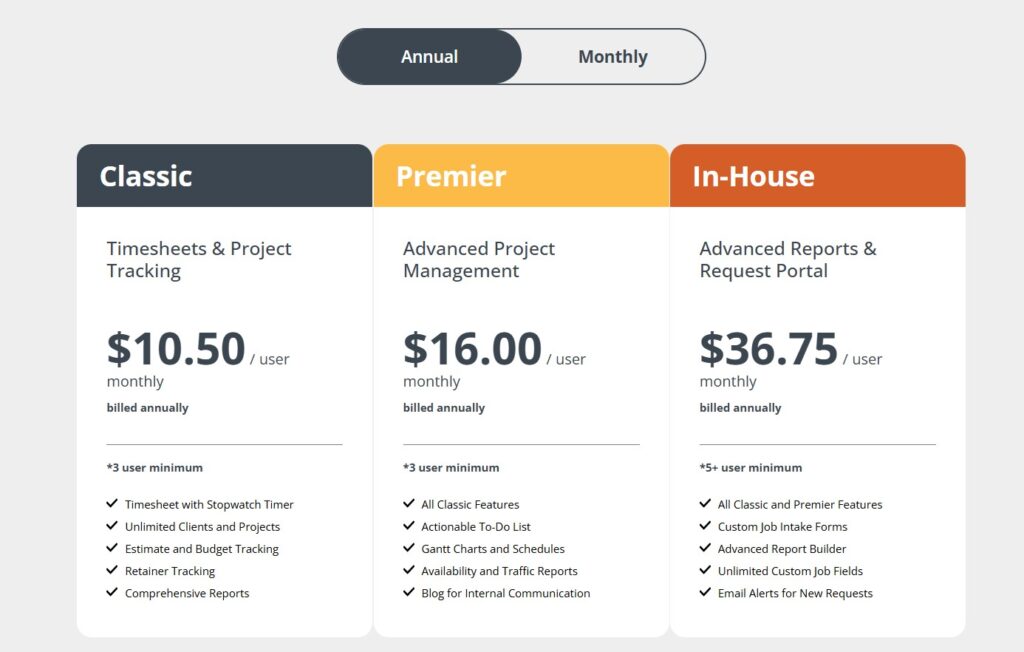Click the checkmark beside Timesheet with Stopwatch Timer
Screen dimensions: 1024x652
tap(112, 504)
